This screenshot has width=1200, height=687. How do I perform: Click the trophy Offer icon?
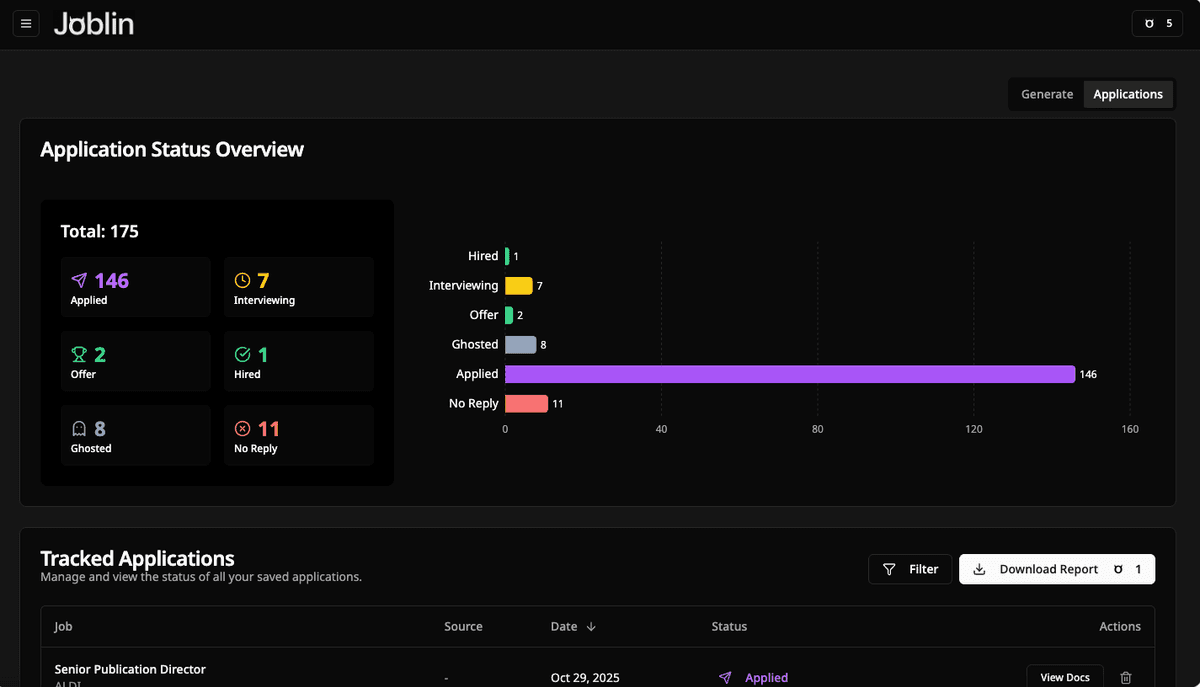click(80, 355)
